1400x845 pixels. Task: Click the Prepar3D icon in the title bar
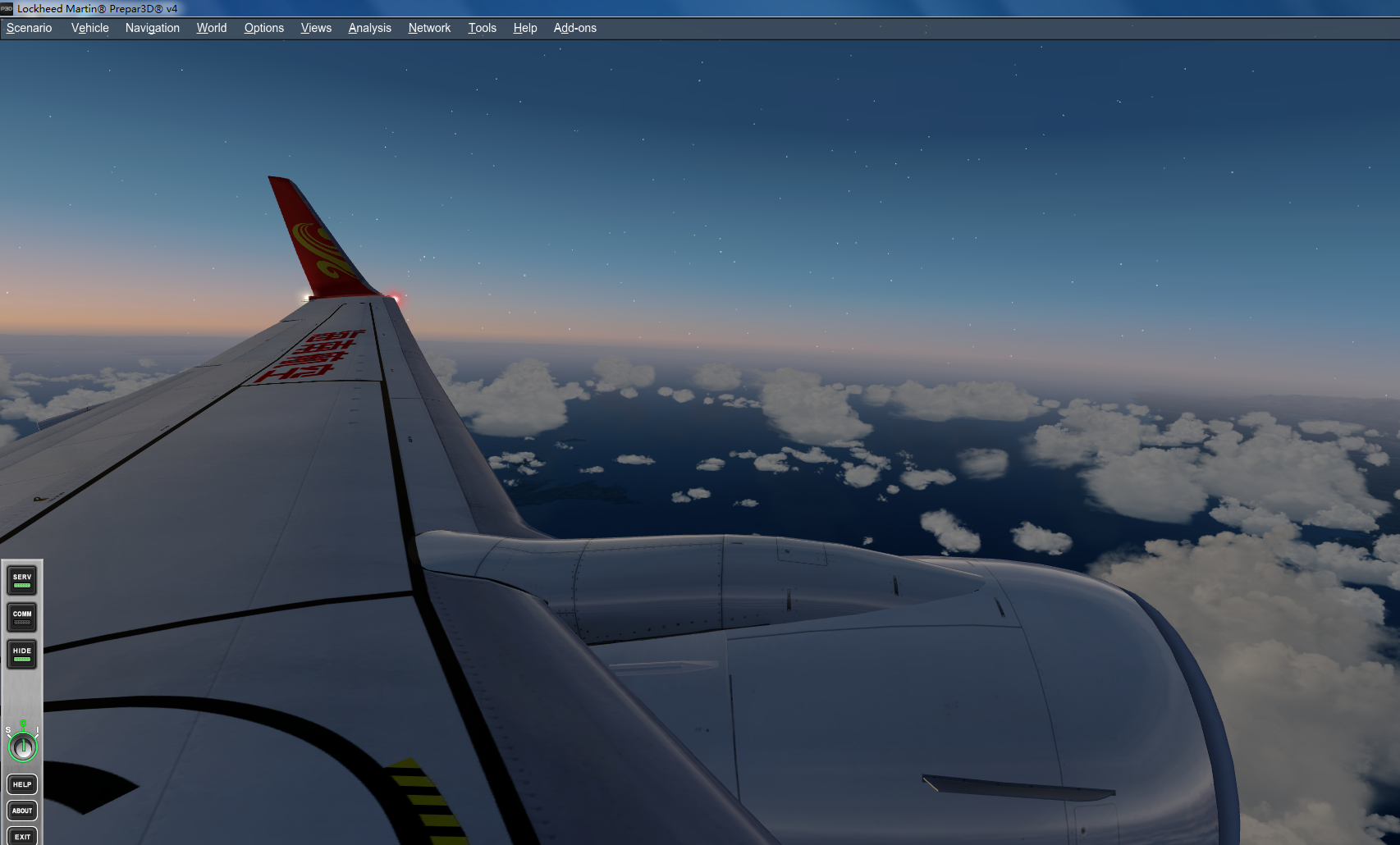point(7,8)
